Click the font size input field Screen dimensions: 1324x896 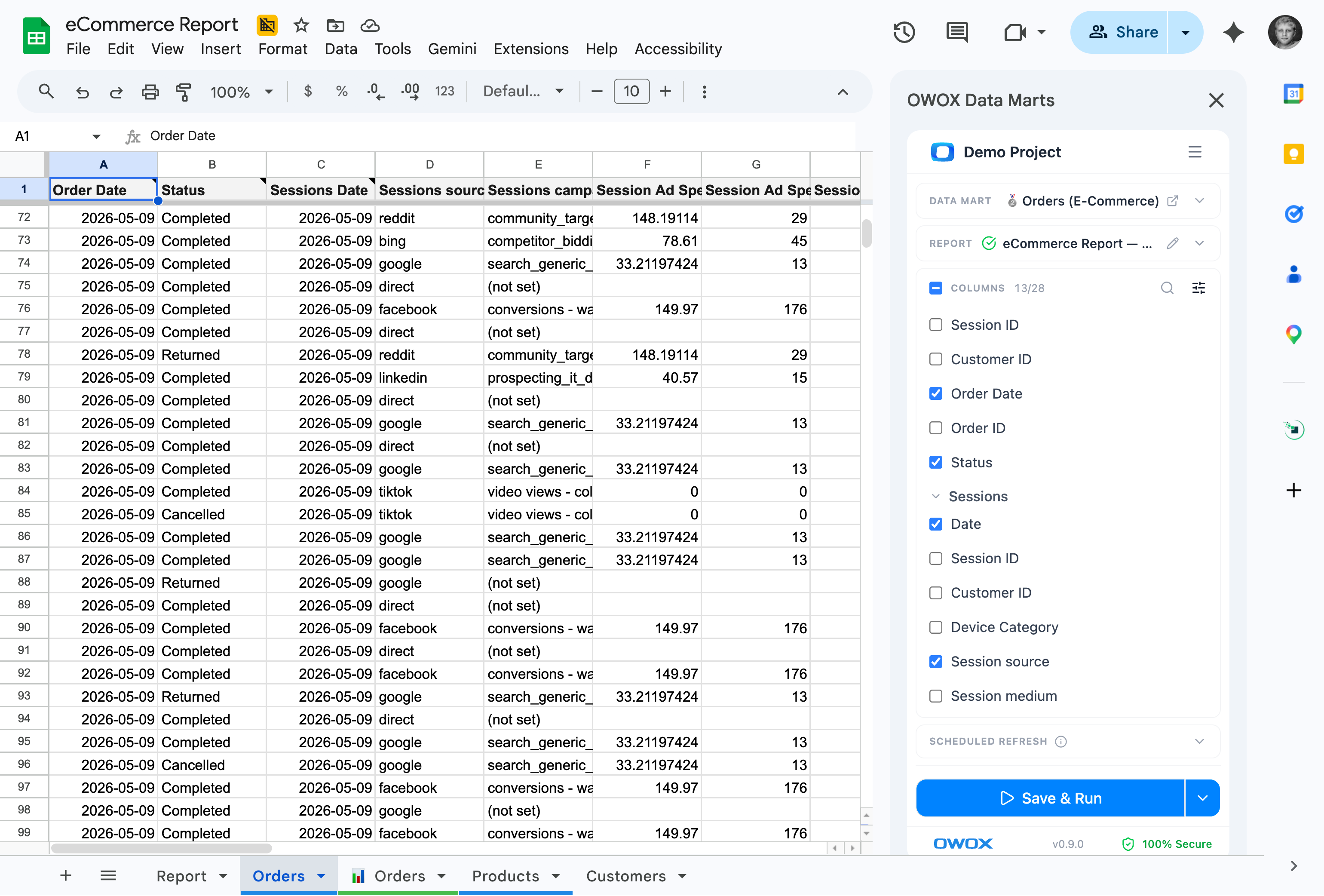pos(631,91)
